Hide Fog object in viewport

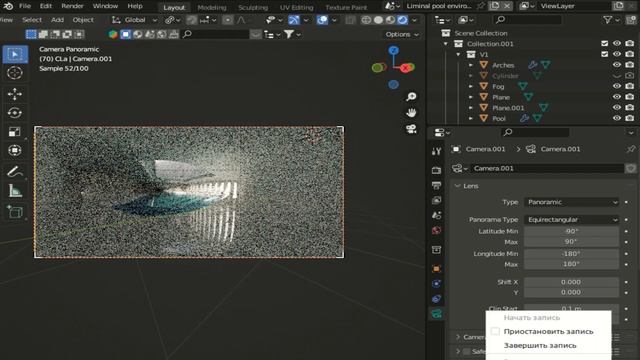(x=617, y=86)
